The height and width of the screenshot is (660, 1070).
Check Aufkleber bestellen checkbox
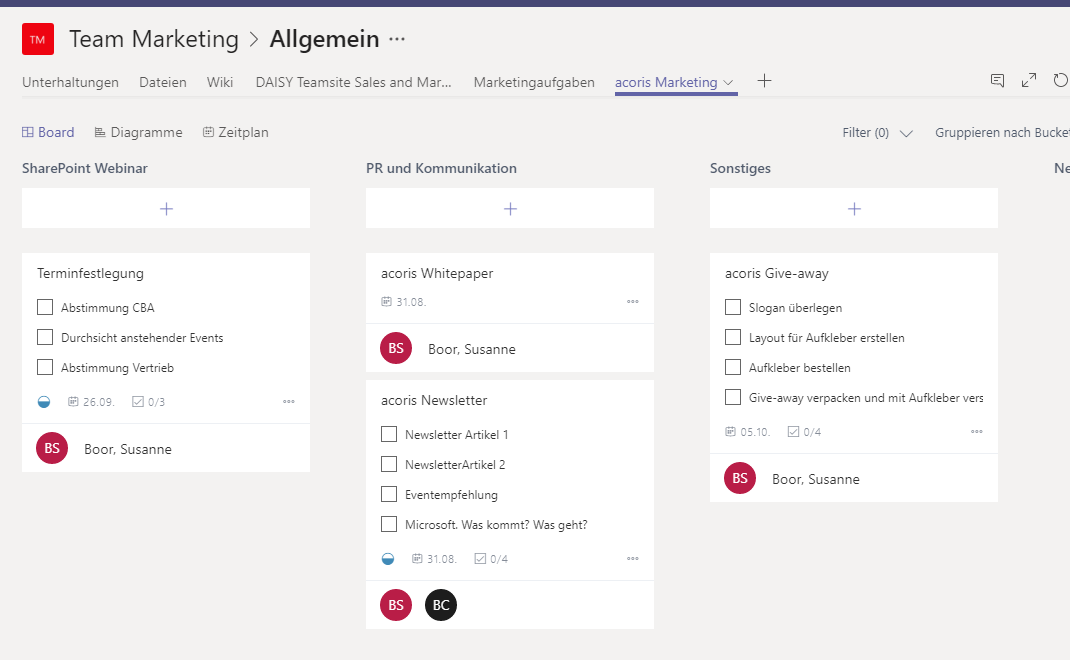click(x=733, y=367)
